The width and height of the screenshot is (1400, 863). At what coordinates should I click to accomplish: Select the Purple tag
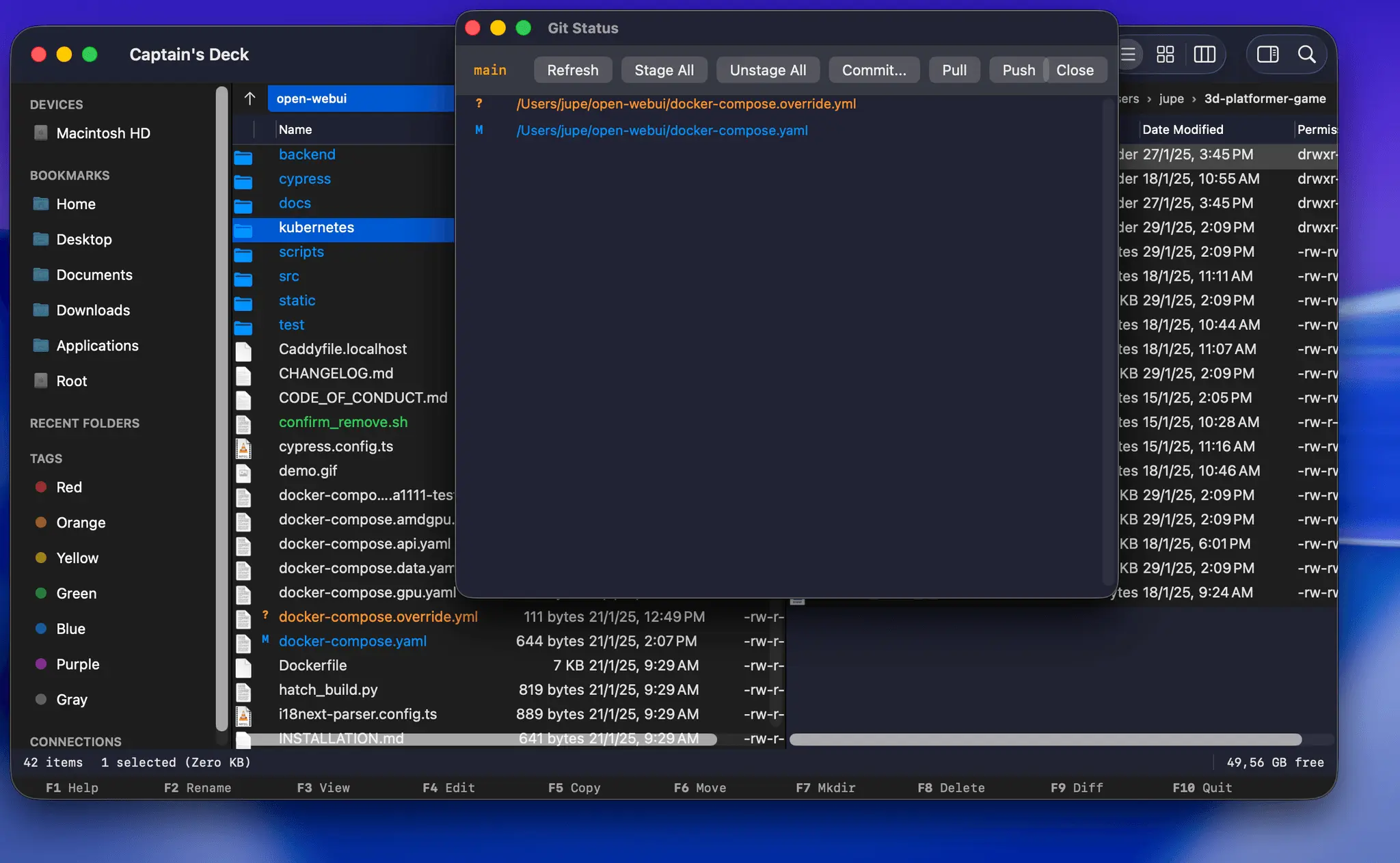77,665
